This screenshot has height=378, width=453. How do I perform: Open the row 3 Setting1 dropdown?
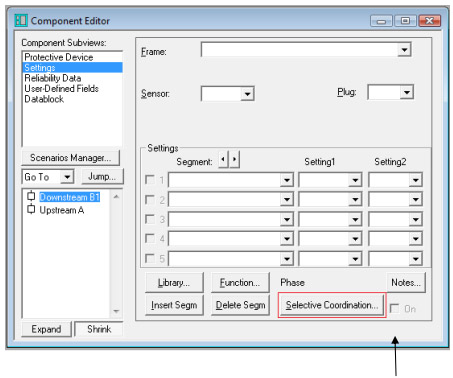coord(355,219)
